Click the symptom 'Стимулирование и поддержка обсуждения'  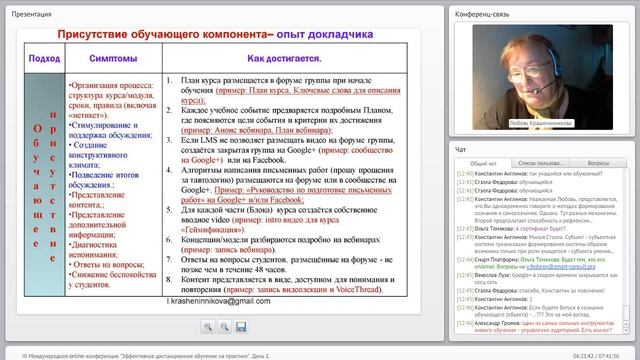[x=110, y=130]
